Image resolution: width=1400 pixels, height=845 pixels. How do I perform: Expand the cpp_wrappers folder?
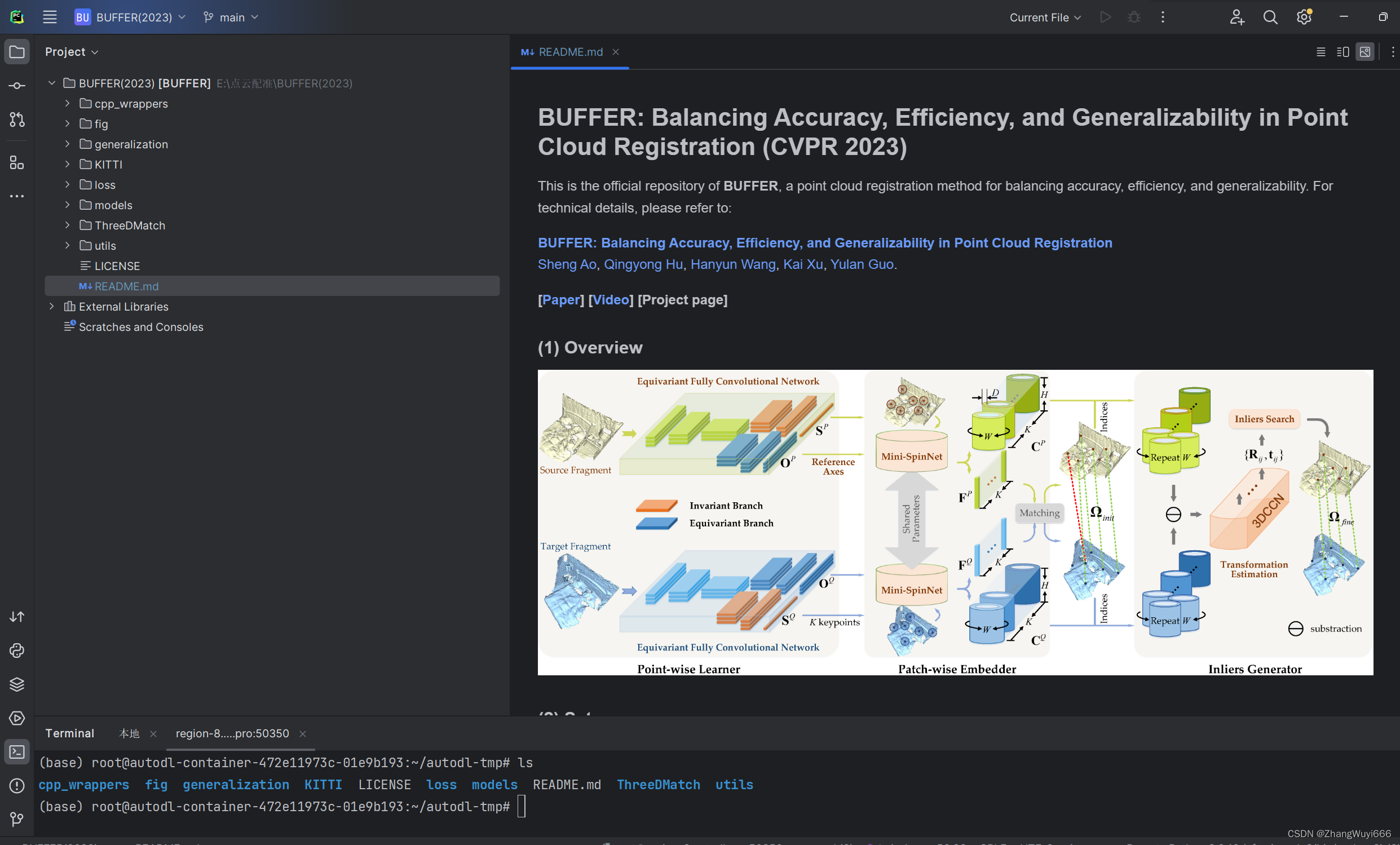click(x=67, y=103)
